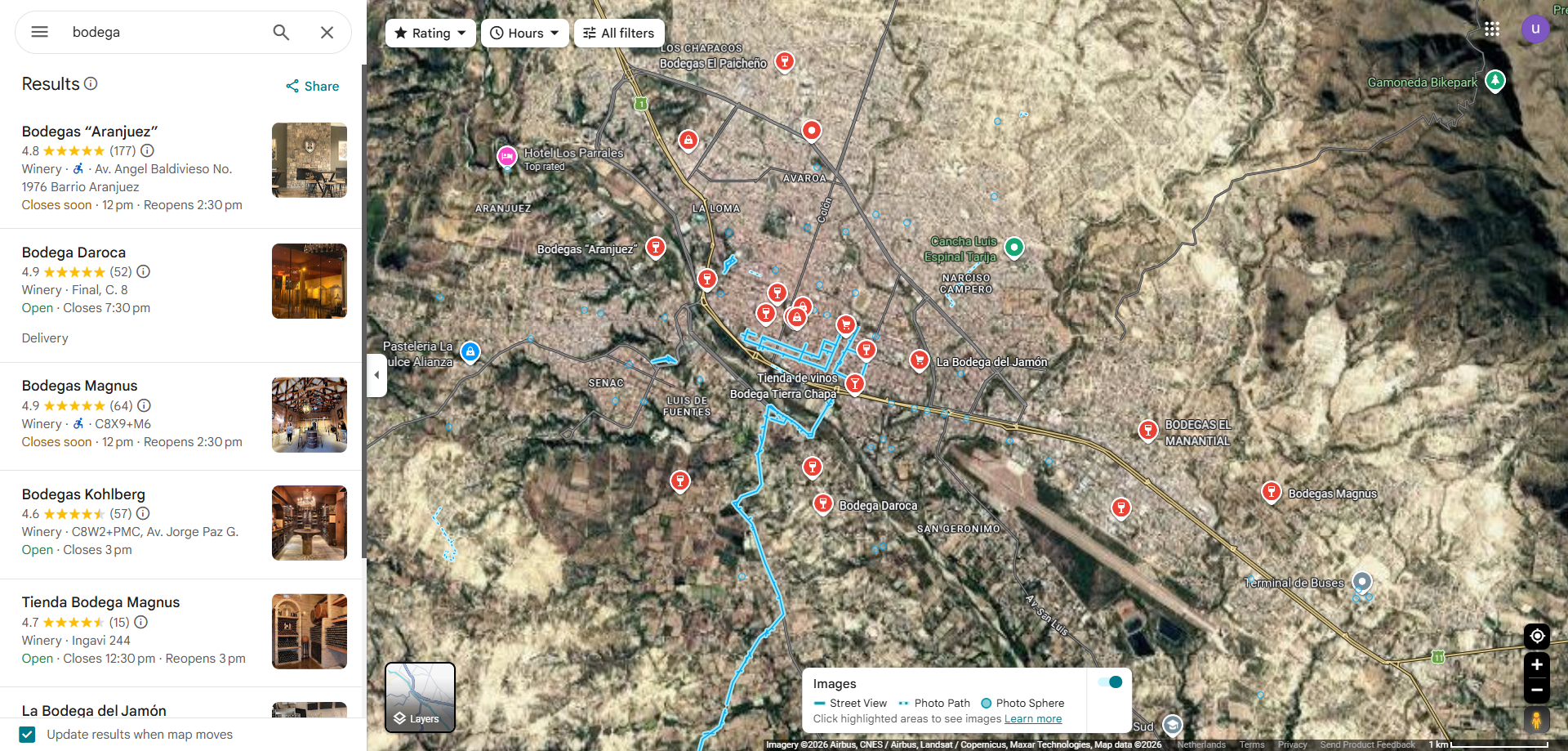Screen dimensions: 1568x751
Task: Click the Terminal de Buses pin
Action: [1361, 581]
